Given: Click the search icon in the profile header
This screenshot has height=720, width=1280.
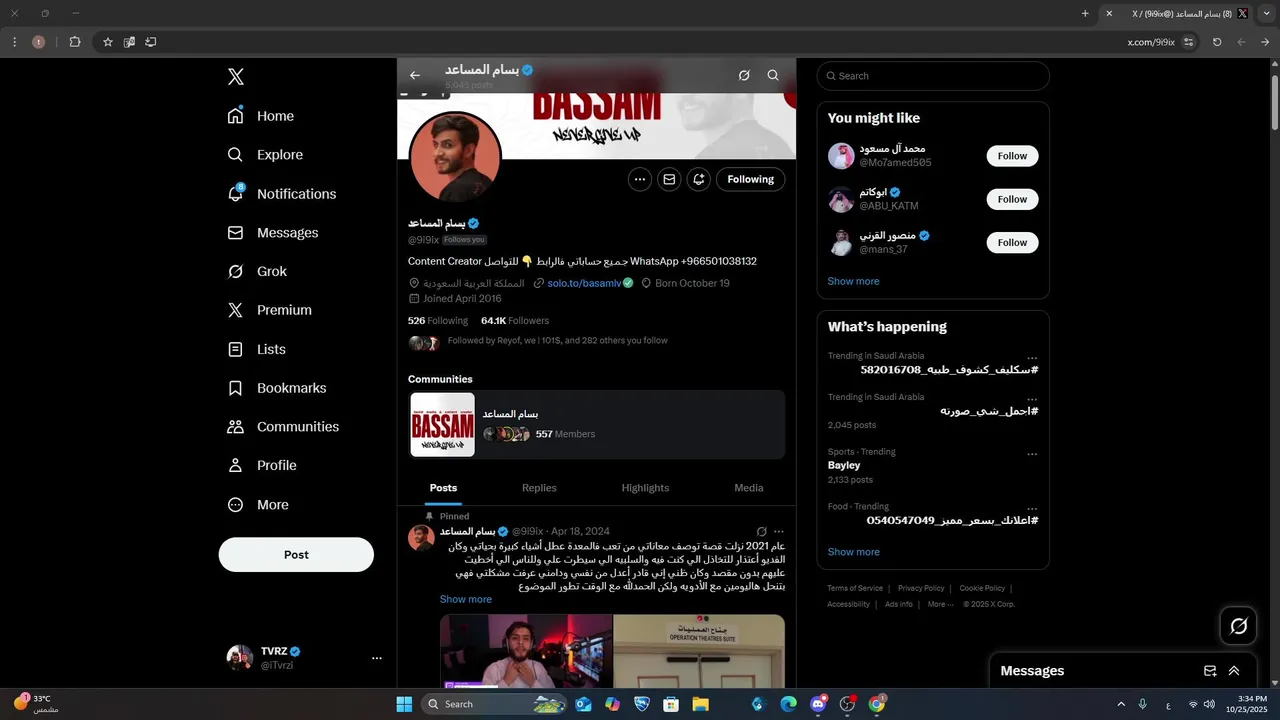Looking at the screenshot, I should (x=773, y=75).
